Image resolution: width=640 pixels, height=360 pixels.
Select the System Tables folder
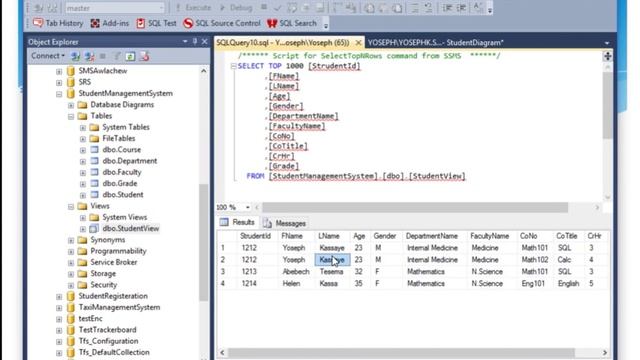pos(126,127)
